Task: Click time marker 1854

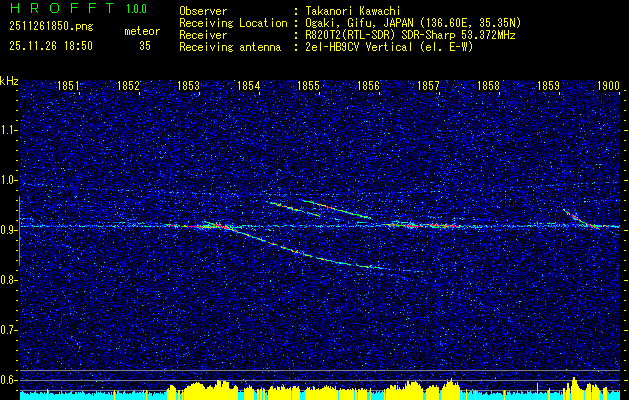Action: (248, 85)
